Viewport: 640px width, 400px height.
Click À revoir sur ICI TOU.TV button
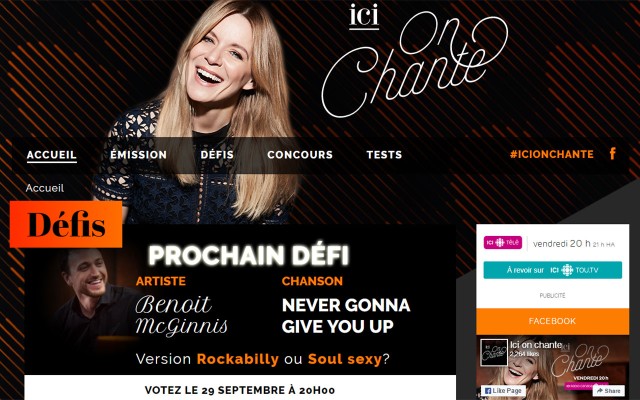pyautogui.click(x=553, y=270)
